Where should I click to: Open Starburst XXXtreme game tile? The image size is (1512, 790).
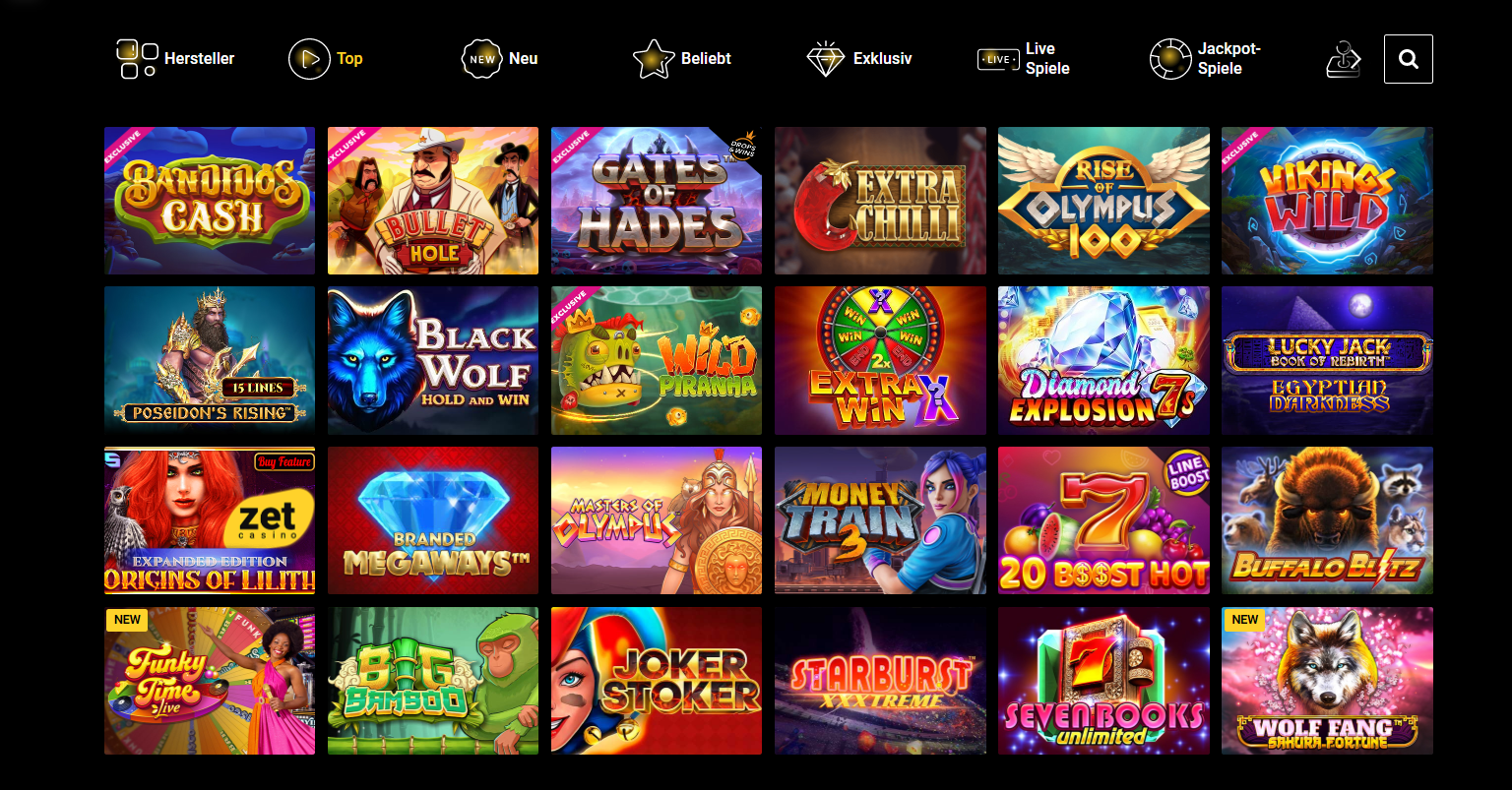click(880, 681)
